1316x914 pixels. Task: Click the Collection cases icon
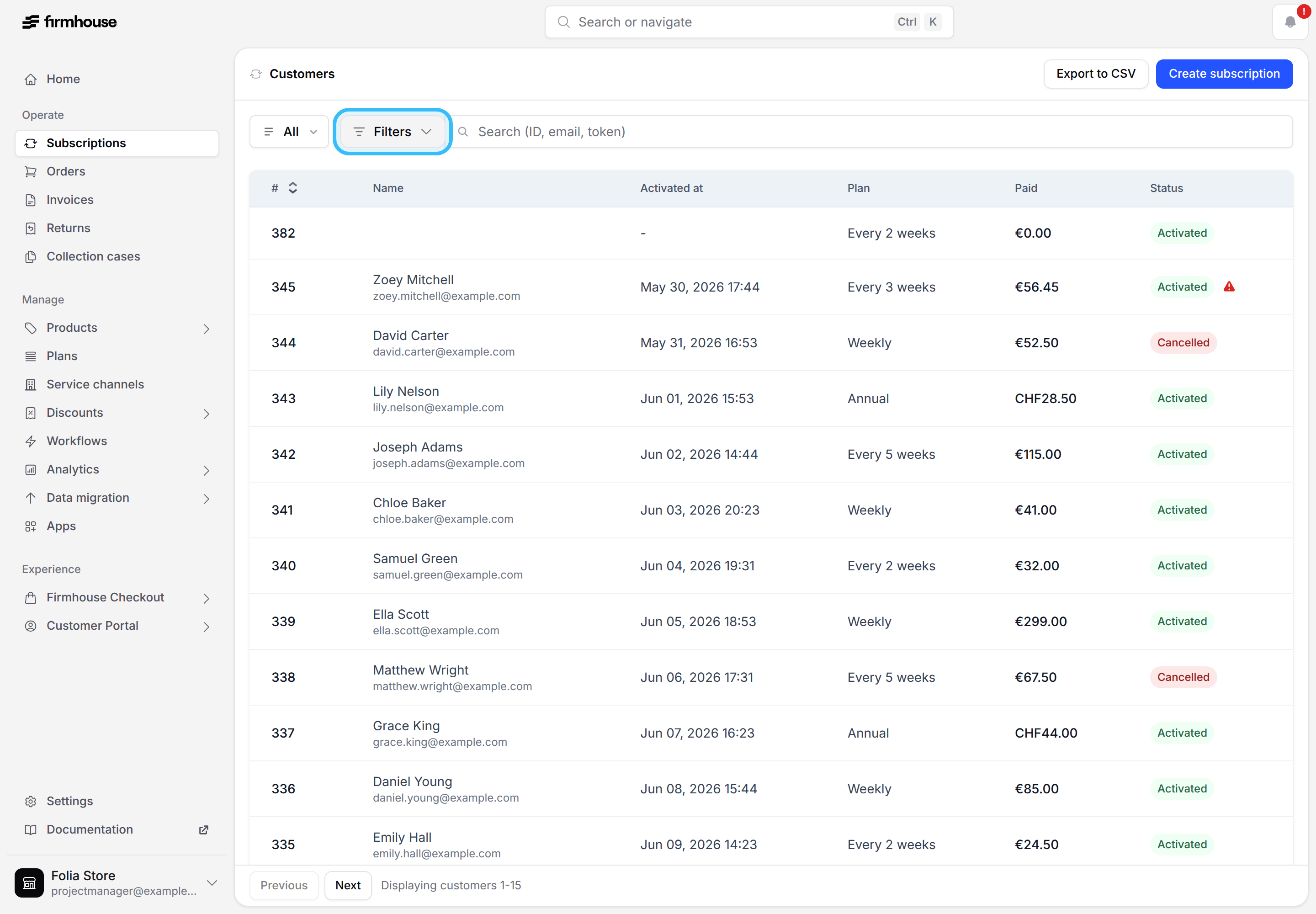pyautogui.click(x=31, y=256)
